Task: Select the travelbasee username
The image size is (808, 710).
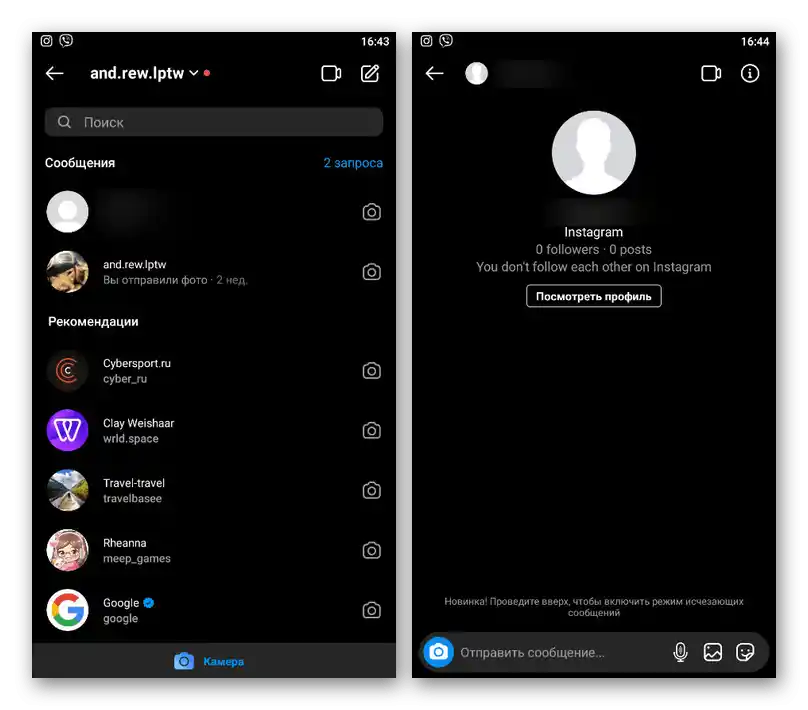Action: pyautogui.click(x=132, y=498)
